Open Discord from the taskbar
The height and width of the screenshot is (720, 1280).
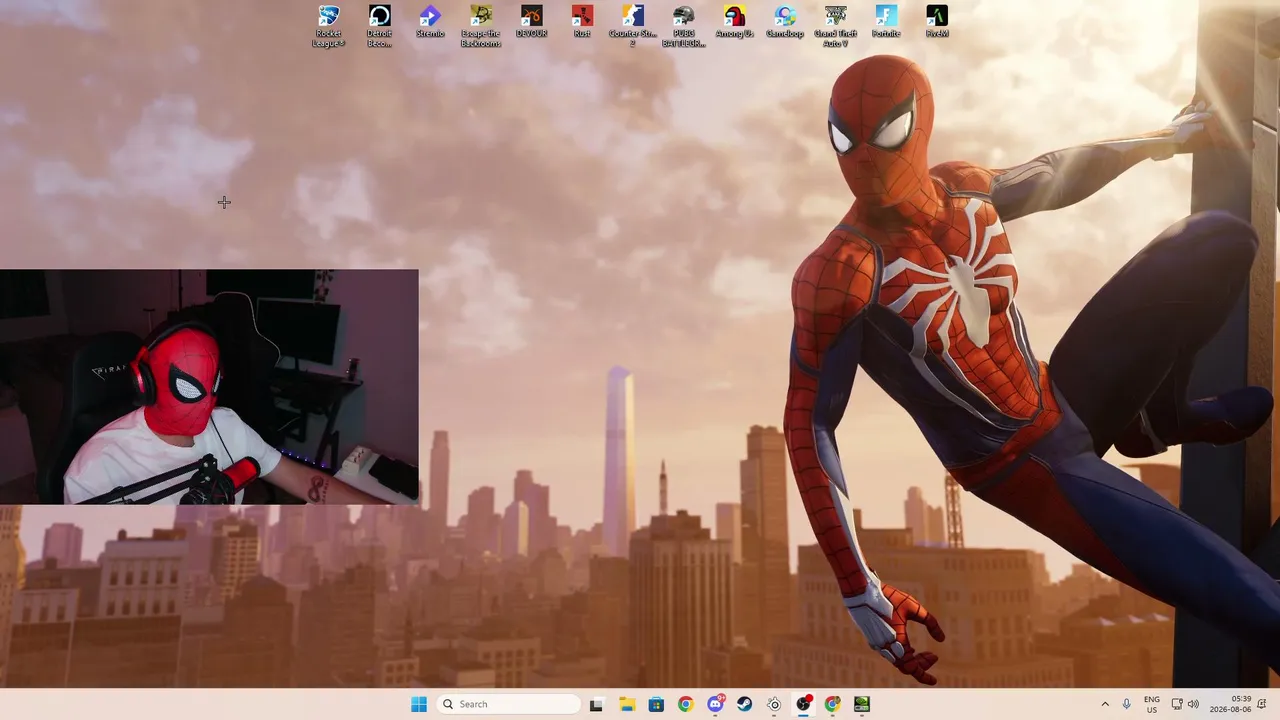(x=715, y=704)
